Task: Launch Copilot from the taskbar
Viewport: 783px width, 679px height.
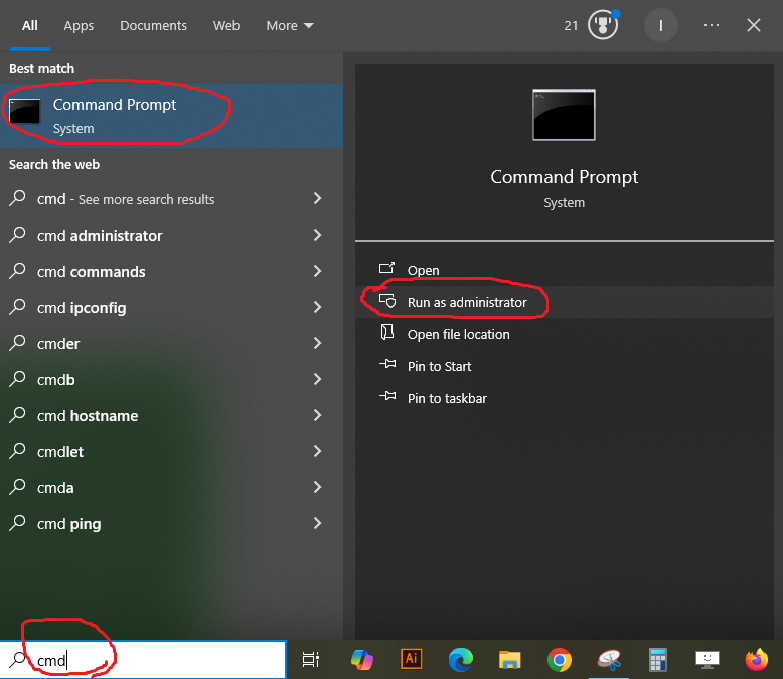Action: pyautogui.click(x=362, y=660)
